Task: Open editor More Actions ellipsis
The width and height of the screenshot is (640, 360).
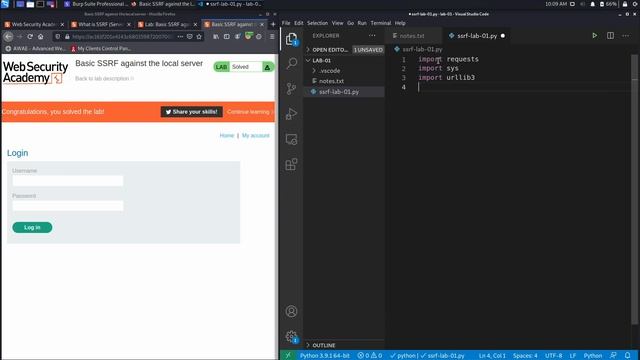Action: pos(626,36)
